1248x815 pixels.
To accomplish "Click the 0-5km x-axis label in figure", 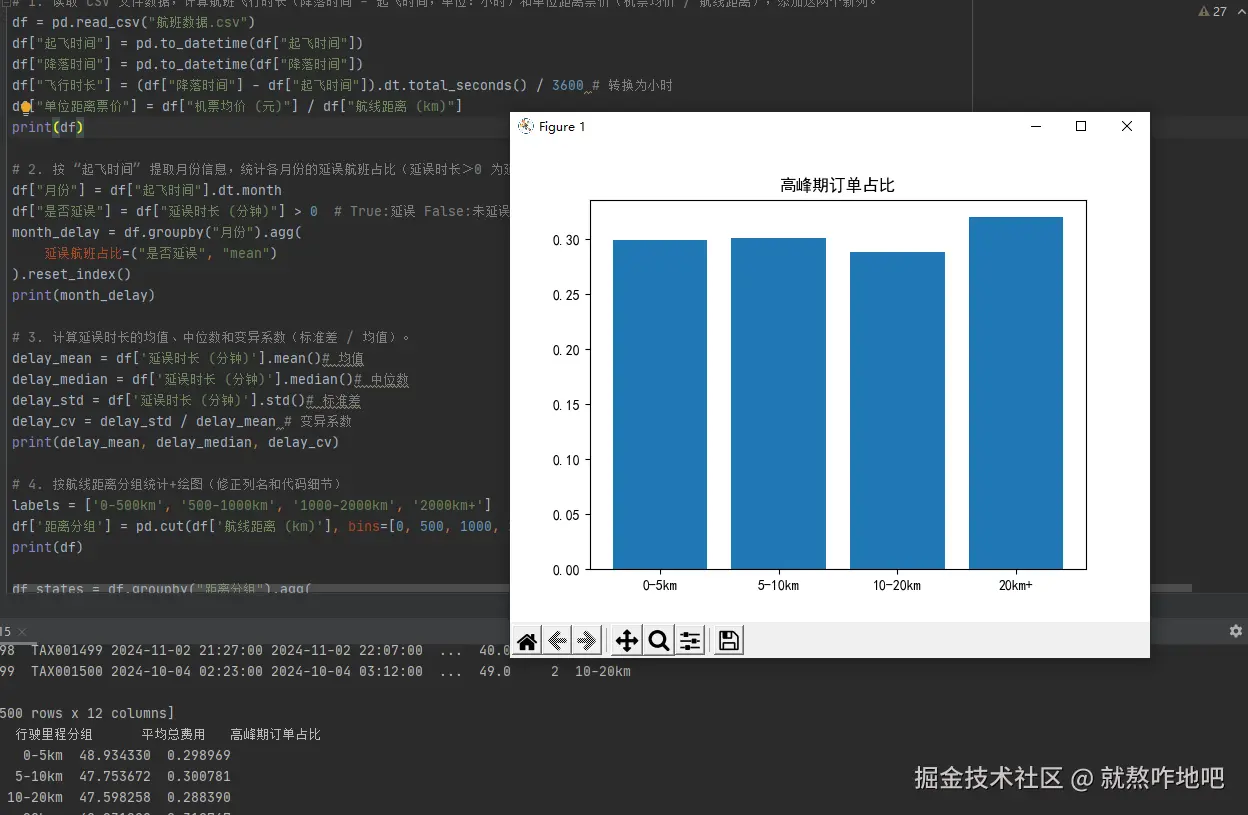I will click(x=659, y=585).
